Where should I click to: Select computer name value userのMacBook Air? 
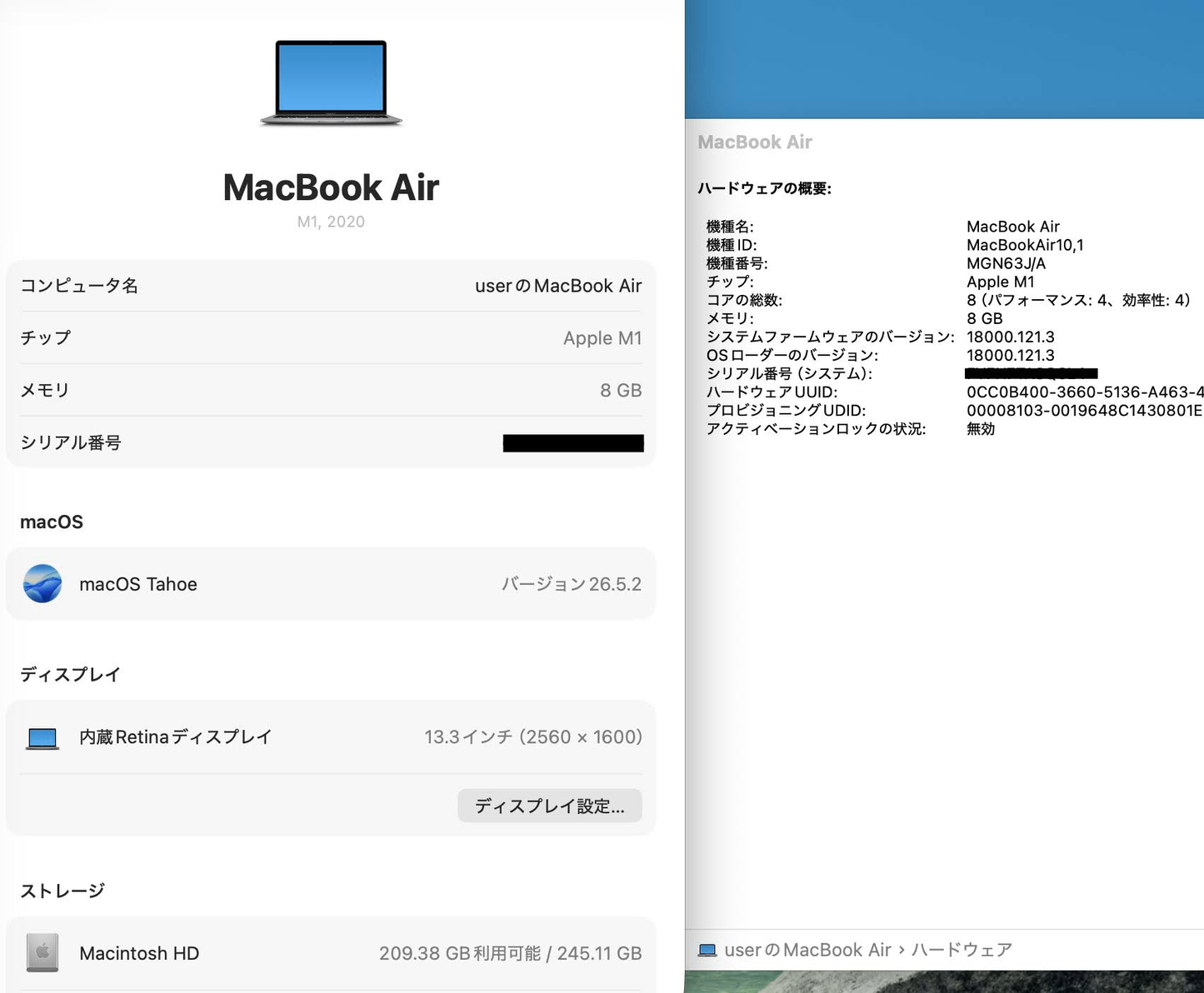(x=558, y=286)
